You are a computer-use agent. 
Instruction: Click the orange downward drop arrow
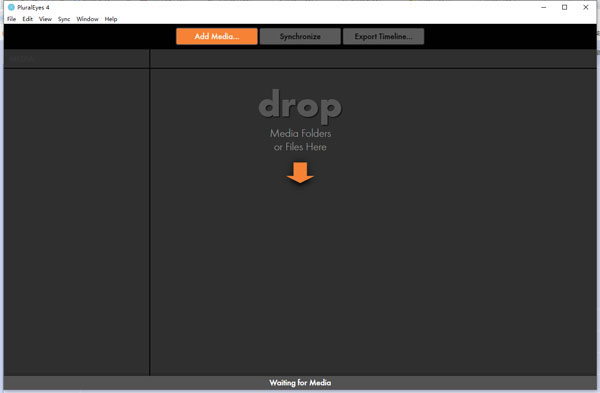click(x=300, y=173)
